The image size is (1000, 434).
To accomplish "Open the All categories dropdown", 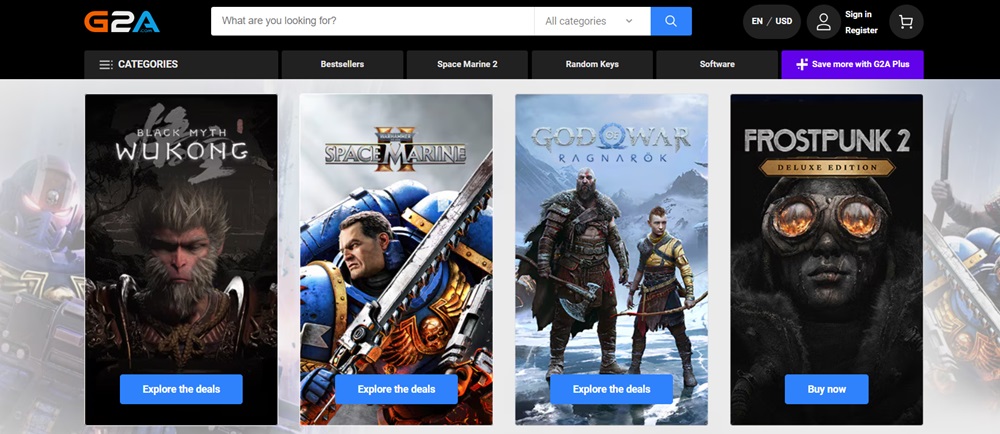I will coord(592,21).
